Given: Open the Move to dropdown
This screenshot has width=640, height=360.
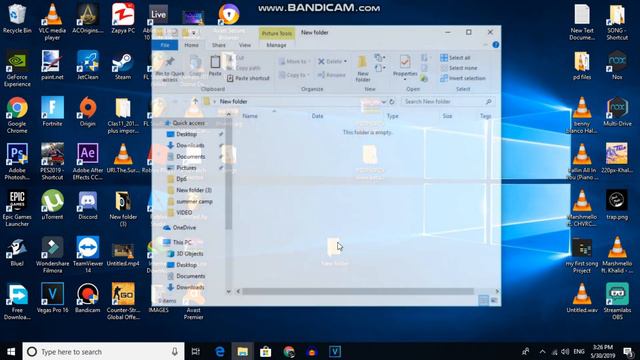Looking at the screenshot, I should pos(294,62).
